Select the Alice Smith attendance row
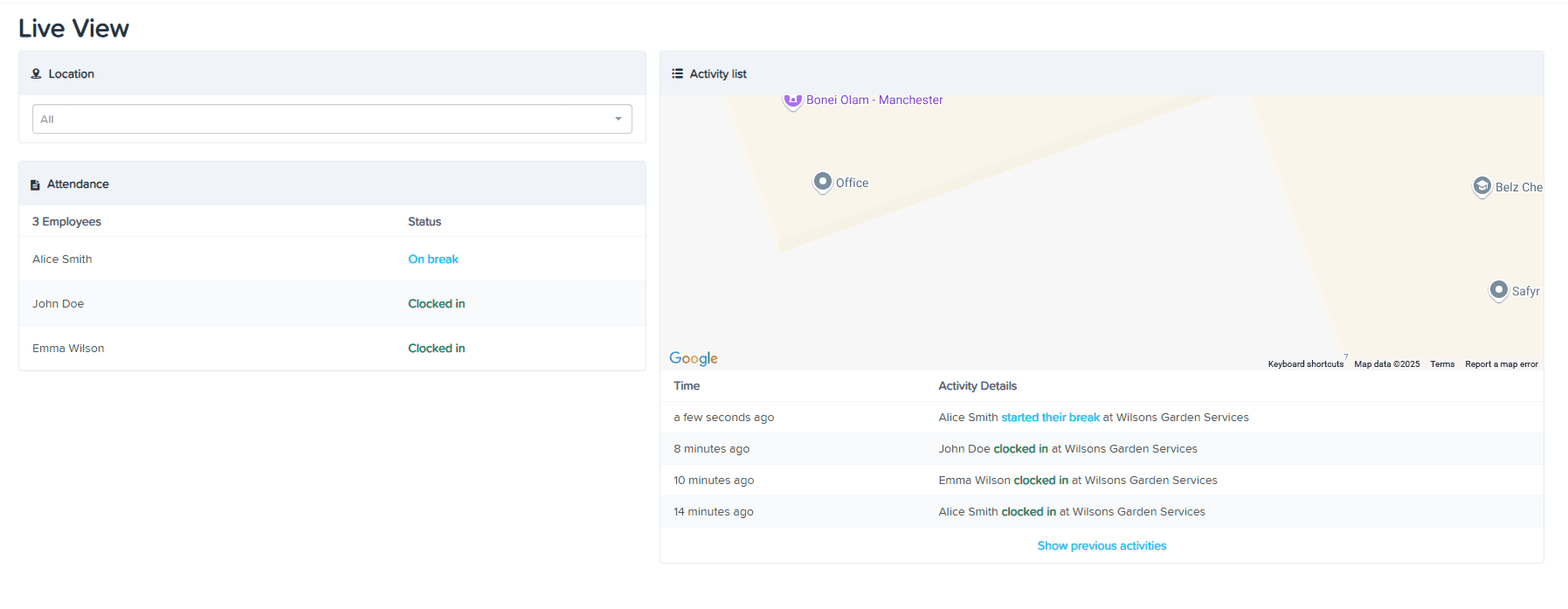The height and width of the screenshot is (609, 1568). coord(332,260)
